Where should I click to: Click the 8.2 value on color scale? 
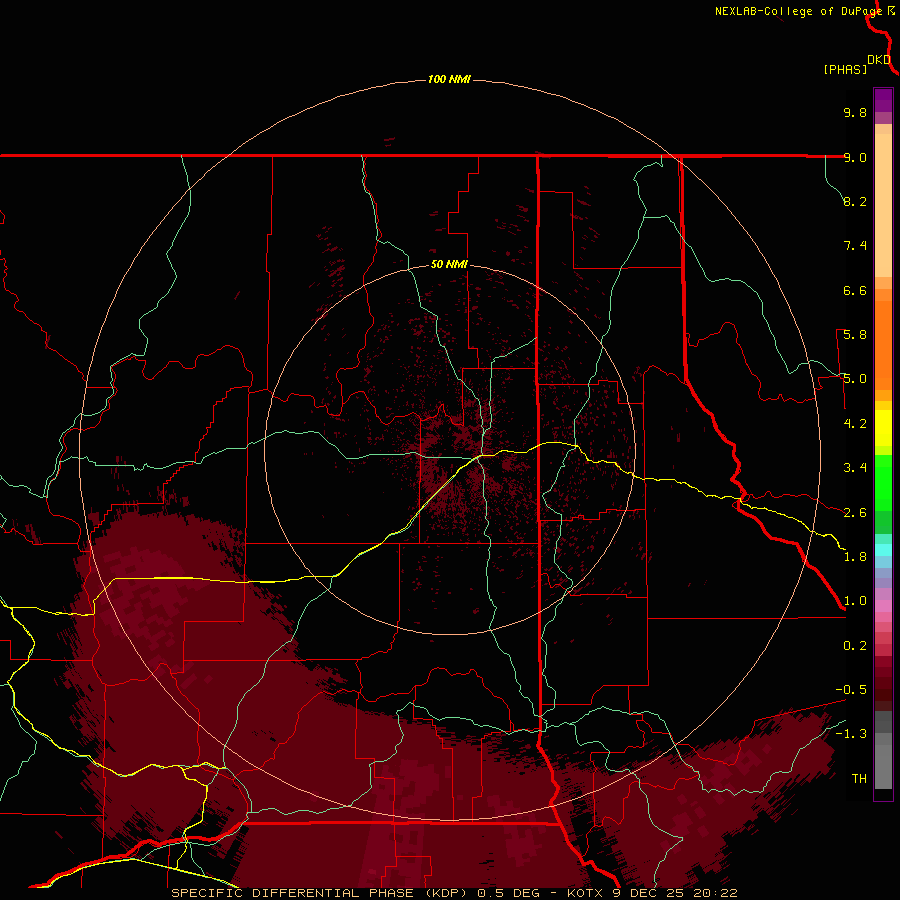click(x=855, y=201)
